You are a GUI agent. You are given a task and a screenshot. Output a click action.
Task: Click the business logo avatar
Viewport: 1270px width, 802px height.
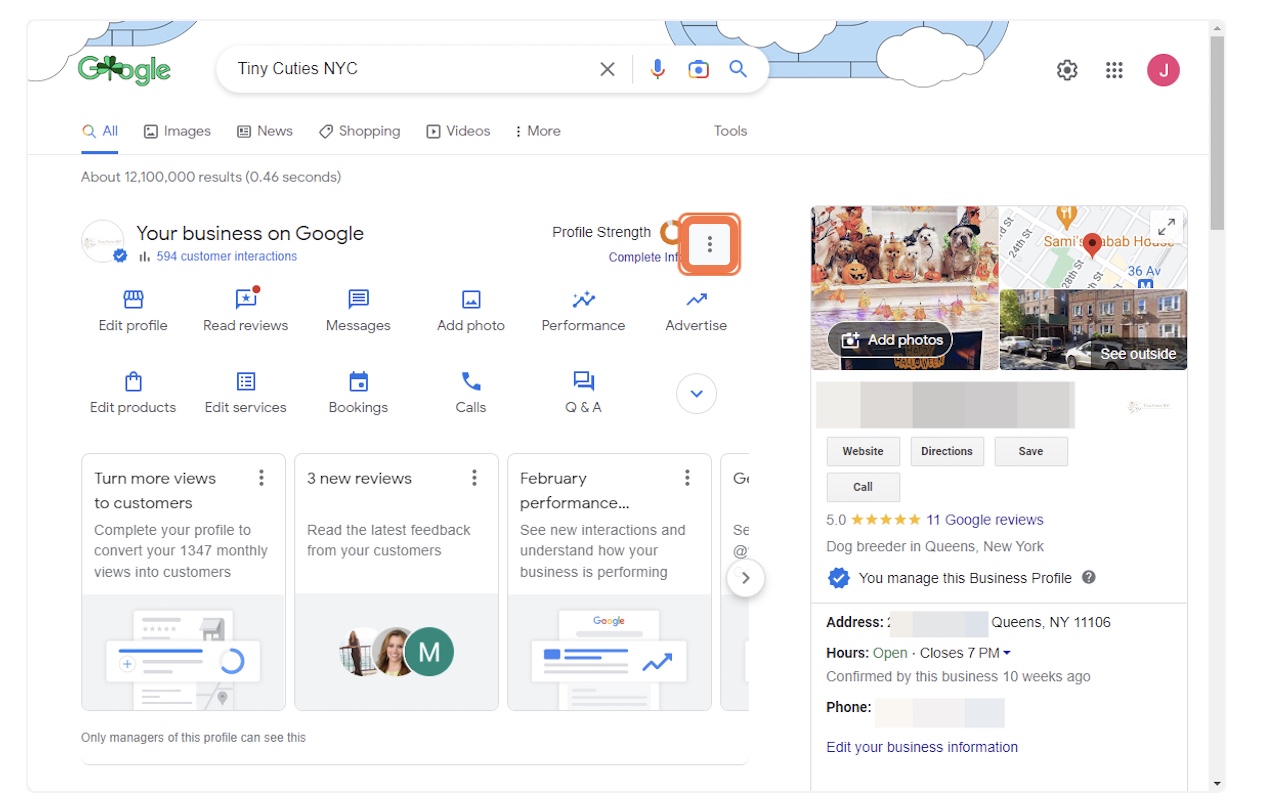coord(103,241)
